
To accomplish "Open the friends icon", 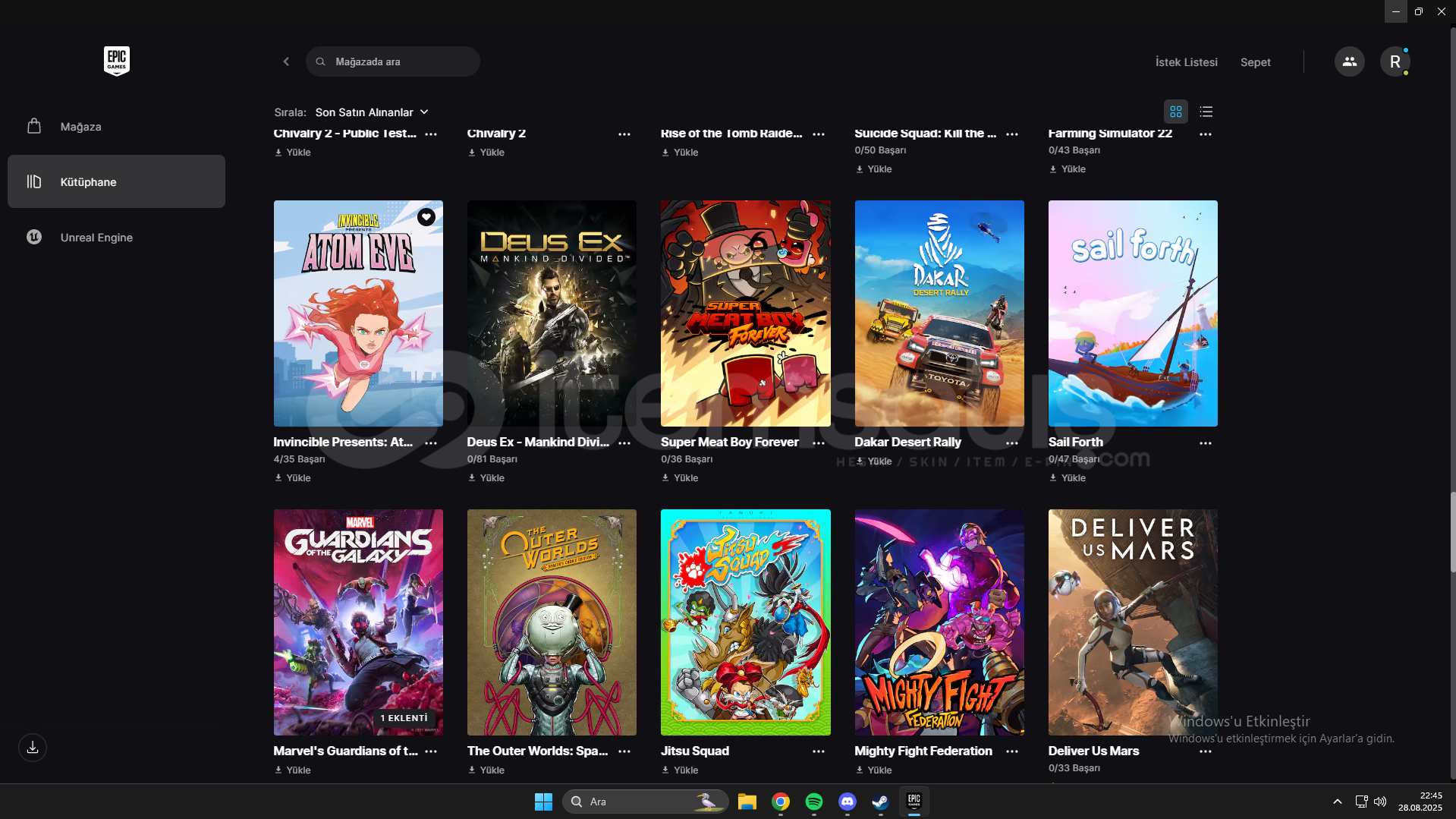I will (x=1350, y=61).
